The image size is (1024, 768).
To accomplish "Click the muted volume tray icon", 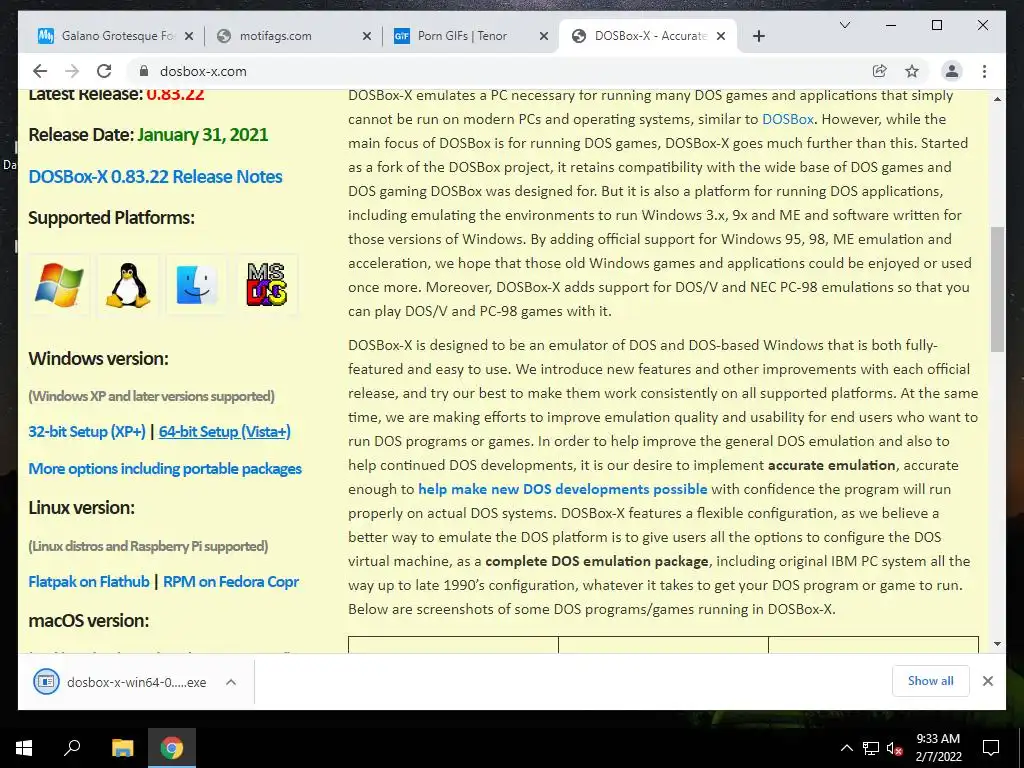I will pos(895,748).
